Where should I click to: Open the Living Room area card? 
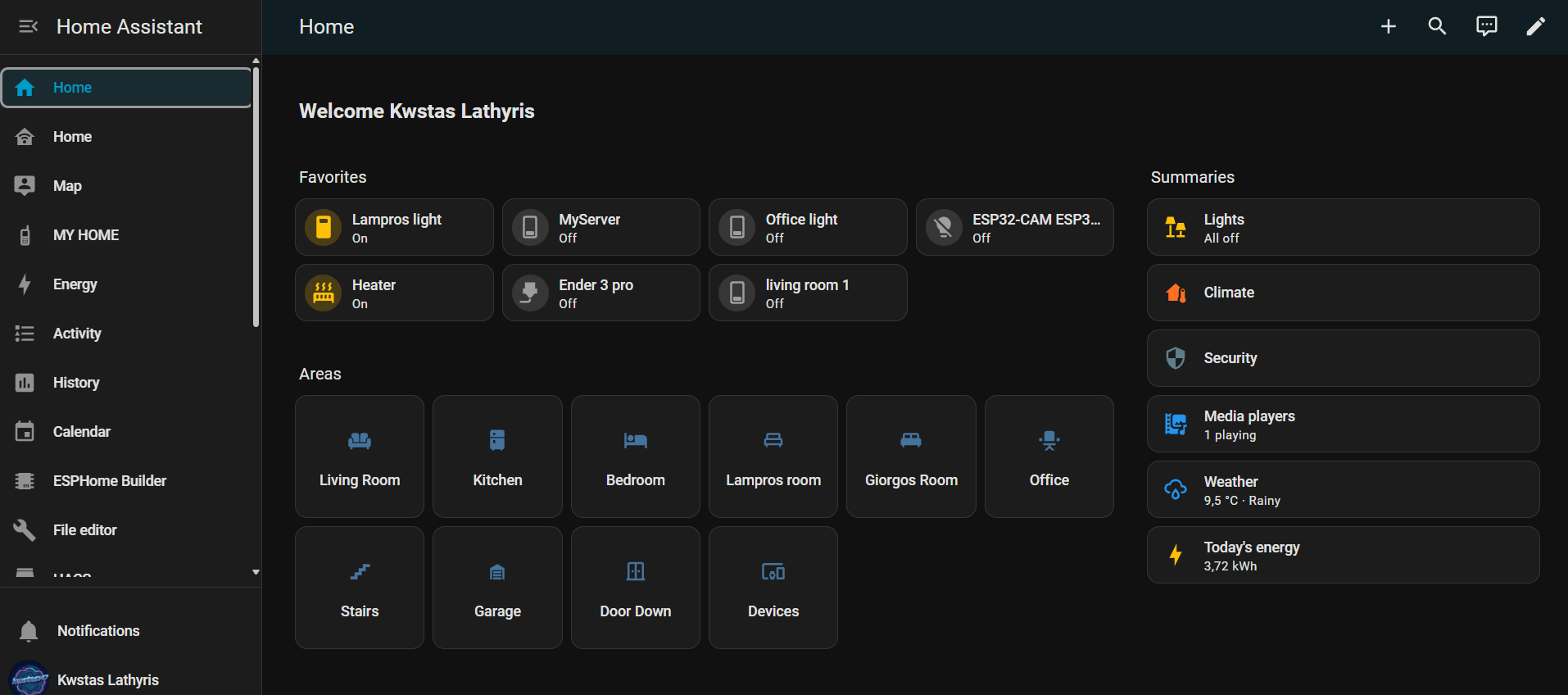coord(360,457)
